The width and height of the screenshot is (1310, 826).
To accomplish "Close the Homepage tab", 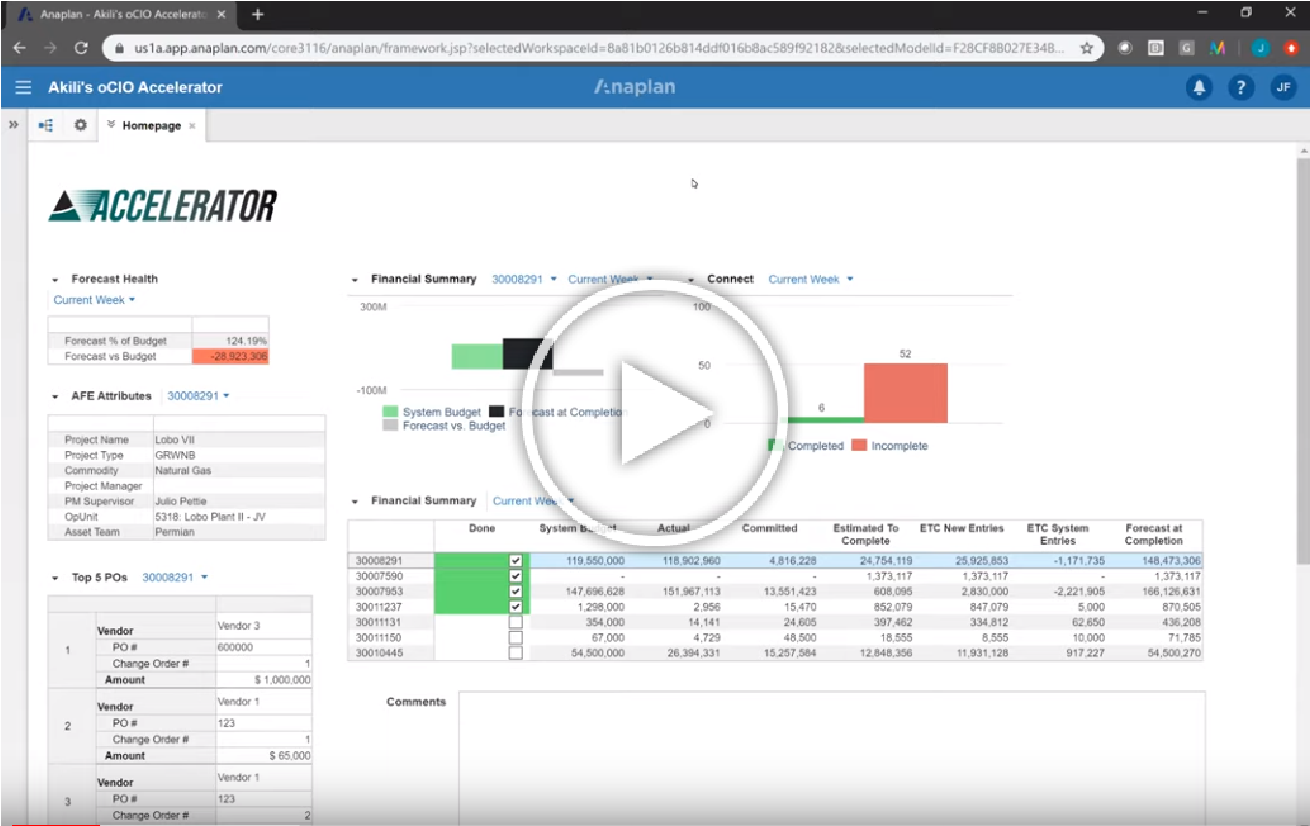I will pyautogui.click(x=192, y=126).
